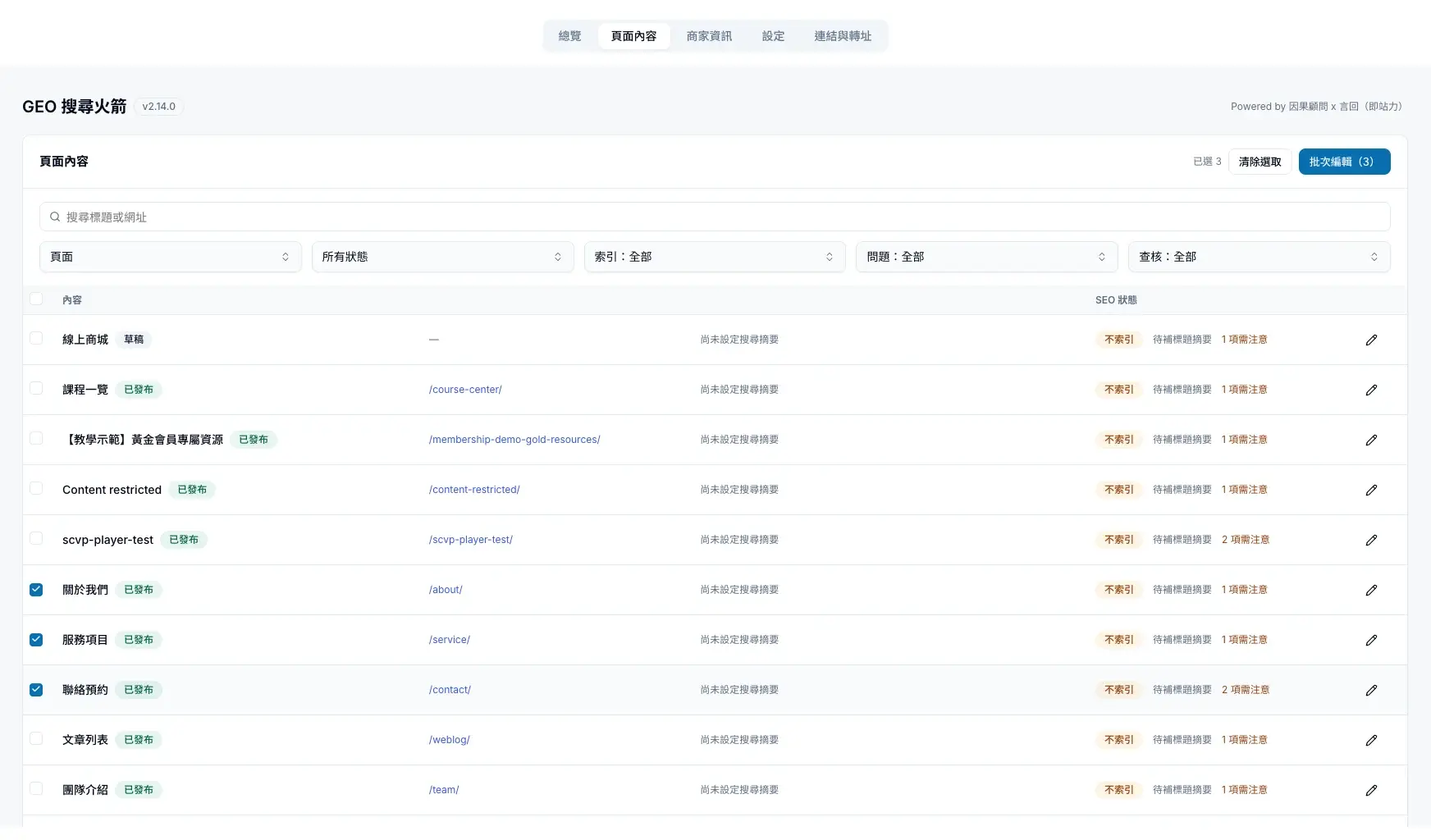Click the Content restricted title

(x=112, y=490)
